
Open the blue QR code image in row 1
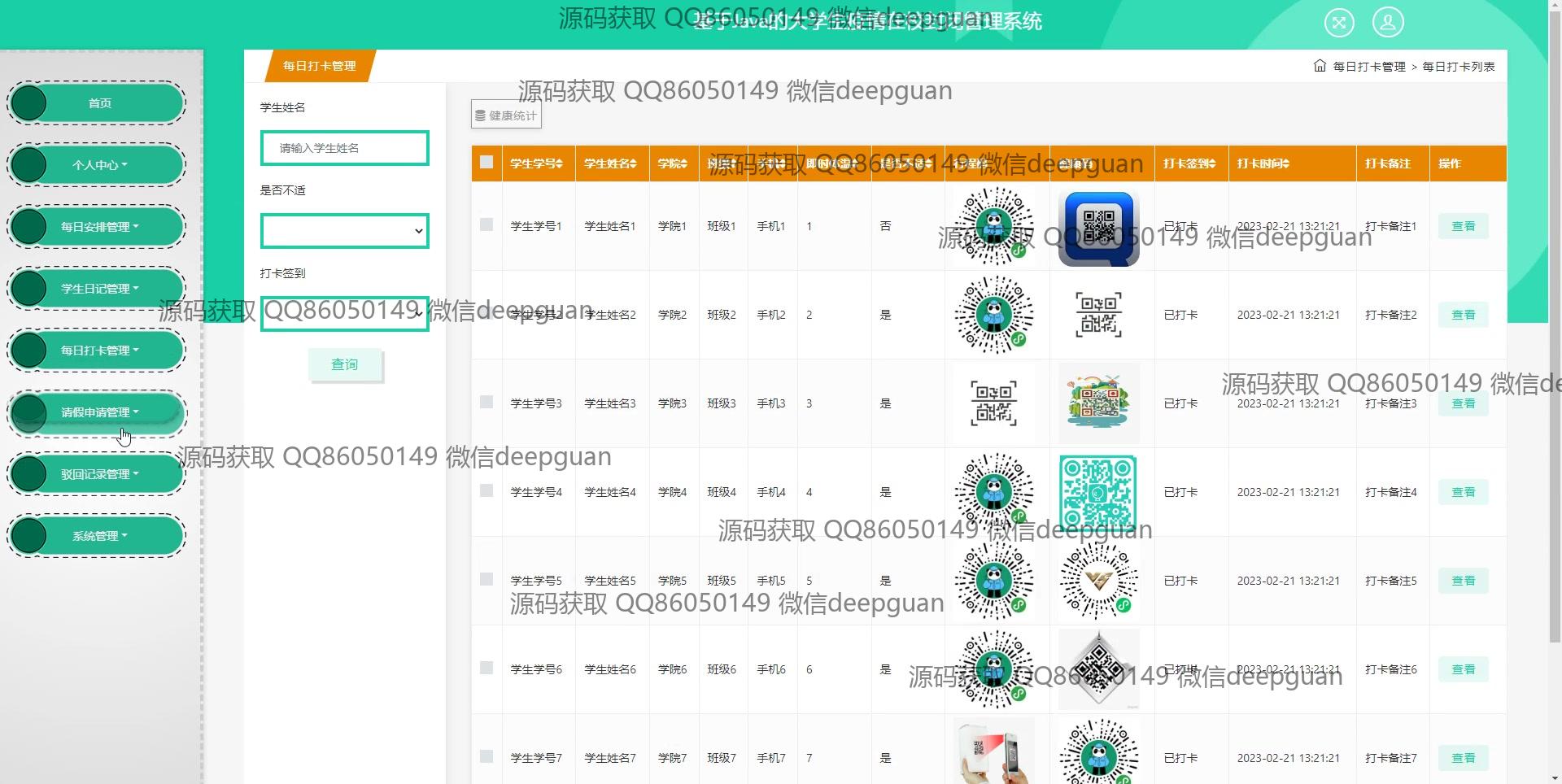click(x=1098, y=227)
